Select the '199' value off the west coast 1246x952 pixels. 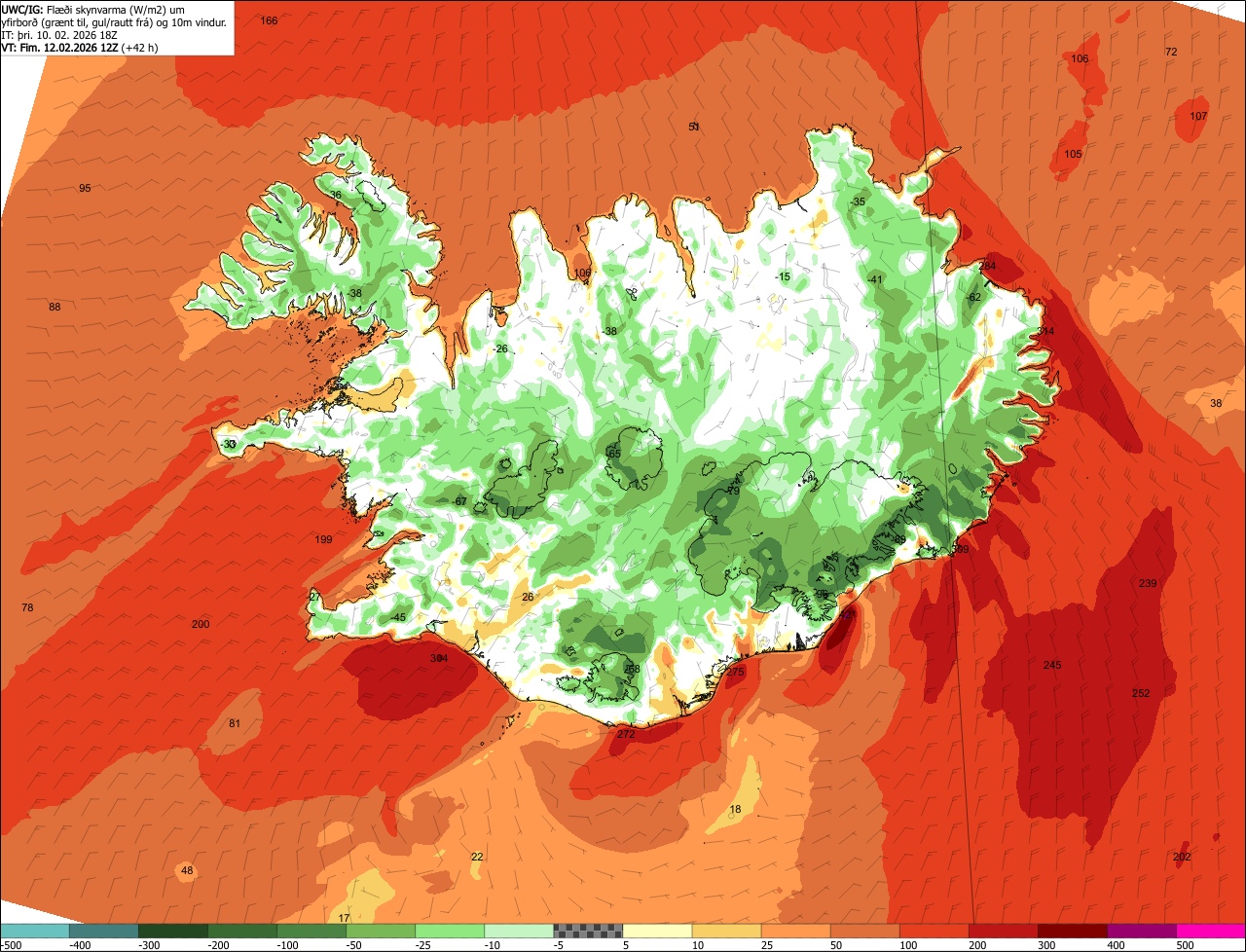point(323,539)
